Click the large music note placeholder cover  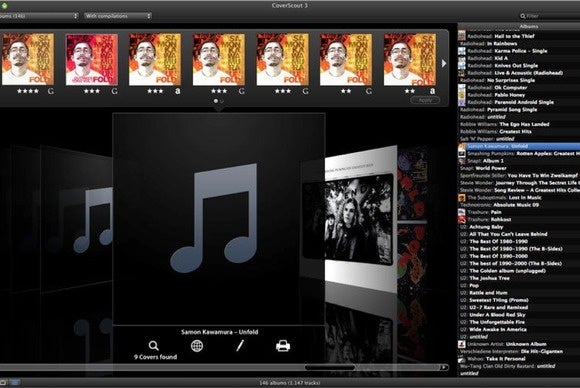pos(219,219)
